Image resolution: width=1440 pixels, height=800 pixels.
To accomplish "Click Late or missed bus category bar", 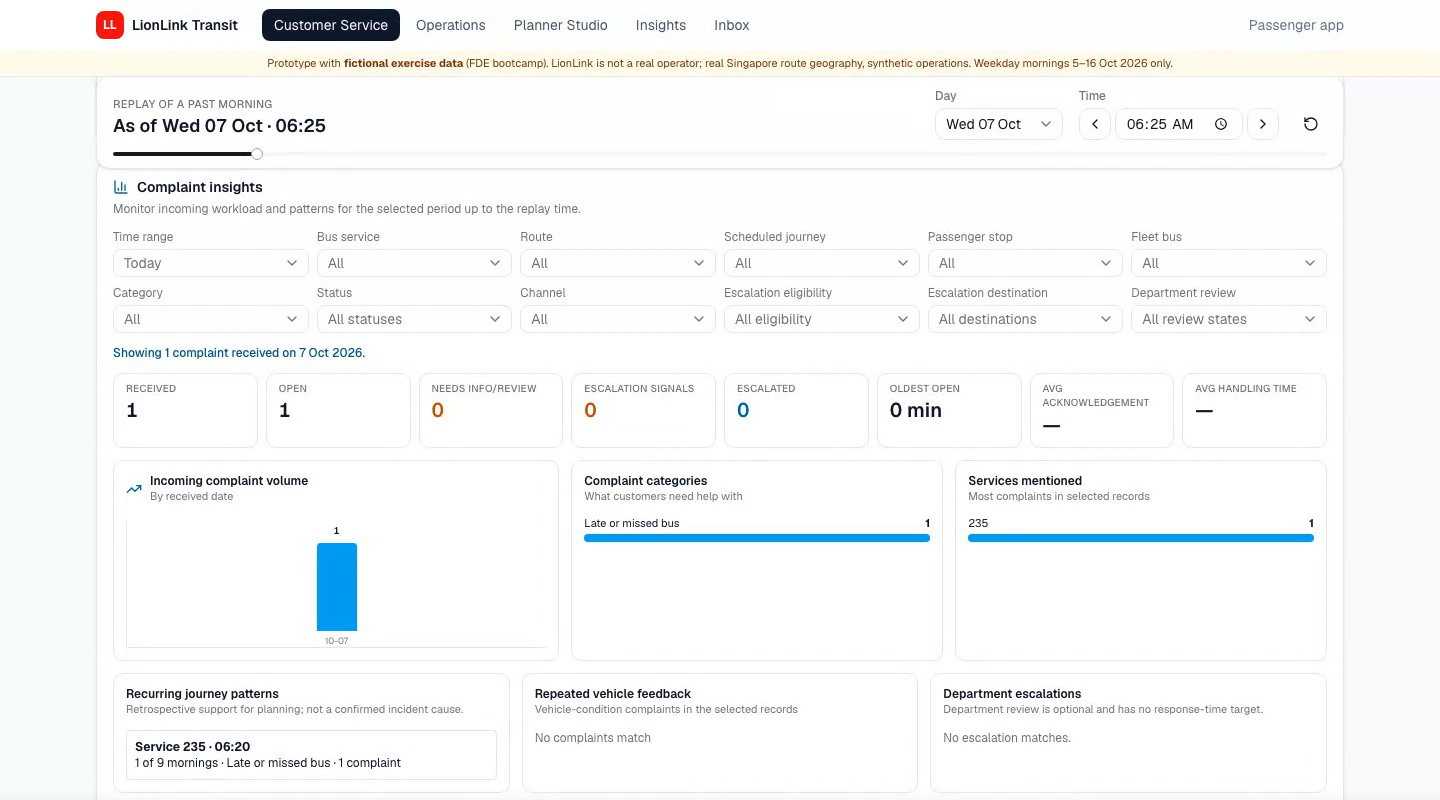I will 757,538.
